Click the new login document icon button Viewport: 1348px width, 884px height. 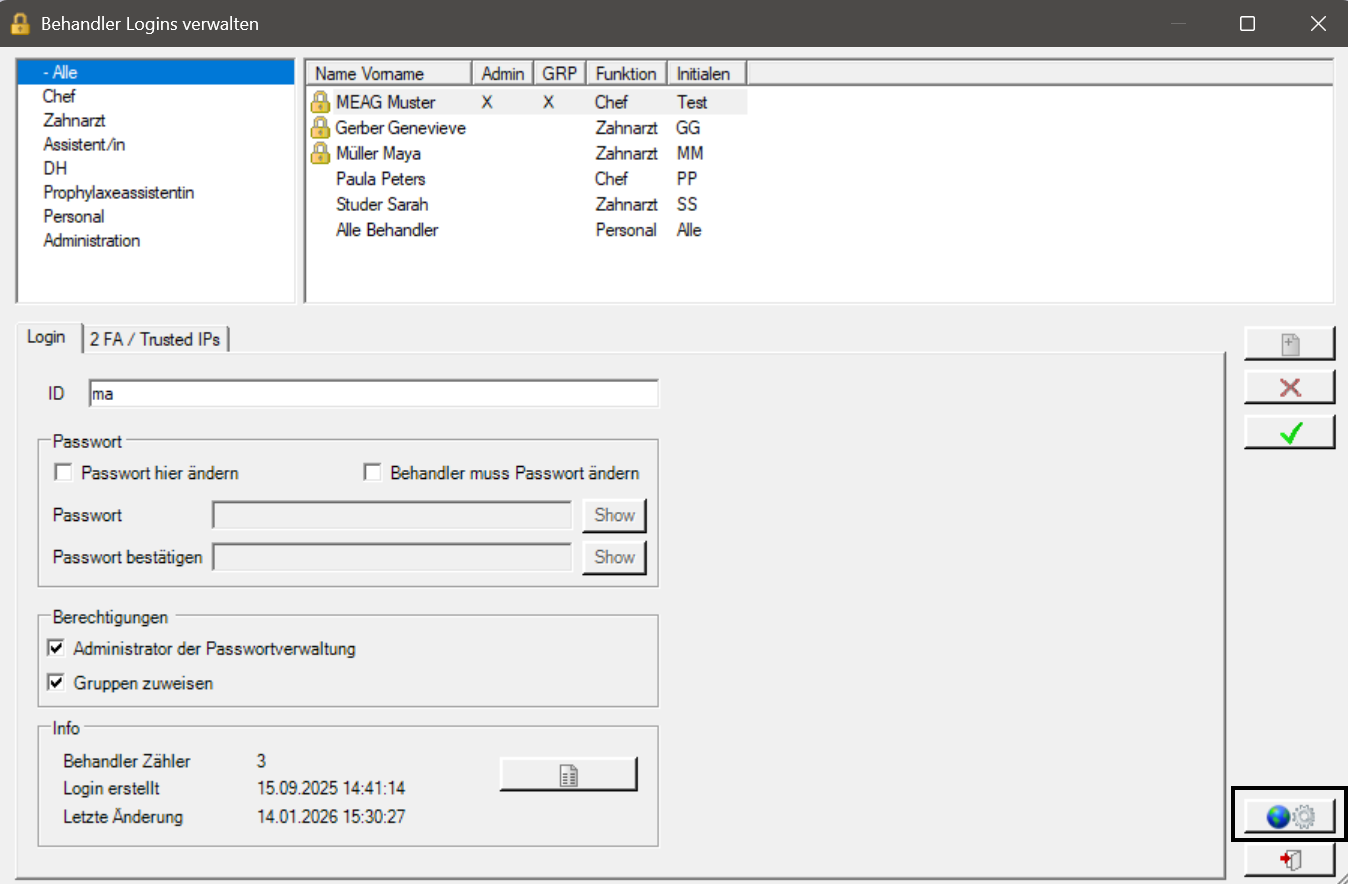[1290, 344]
